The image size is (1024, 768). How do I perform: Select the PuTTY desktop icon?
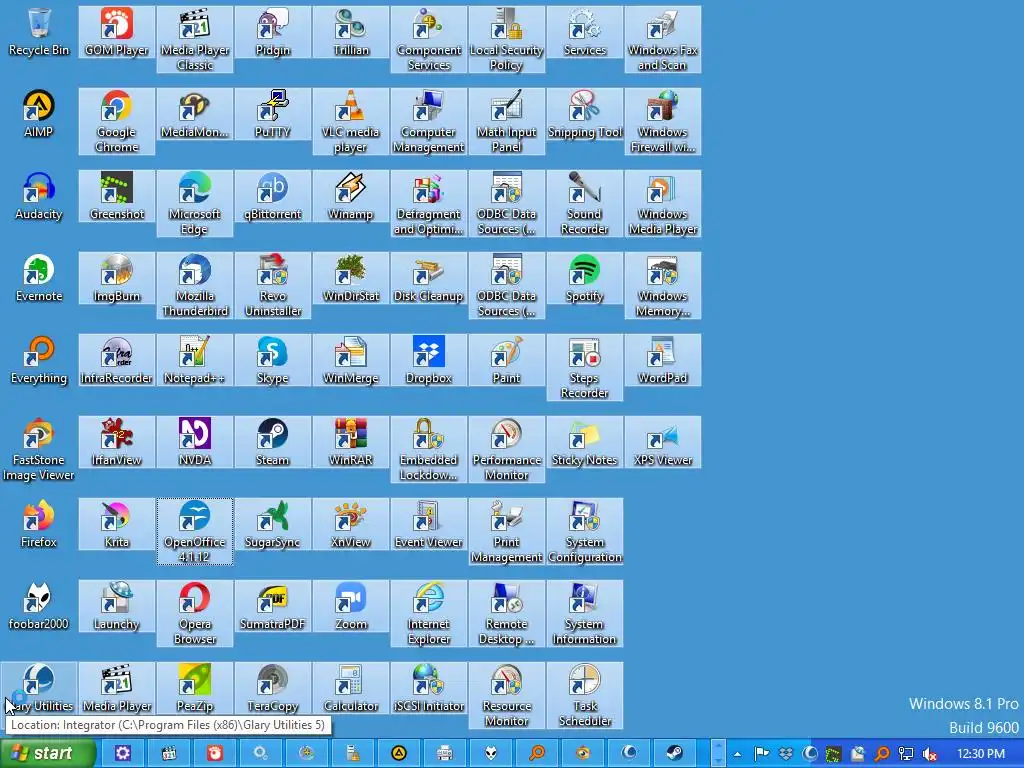pos(273,114)
